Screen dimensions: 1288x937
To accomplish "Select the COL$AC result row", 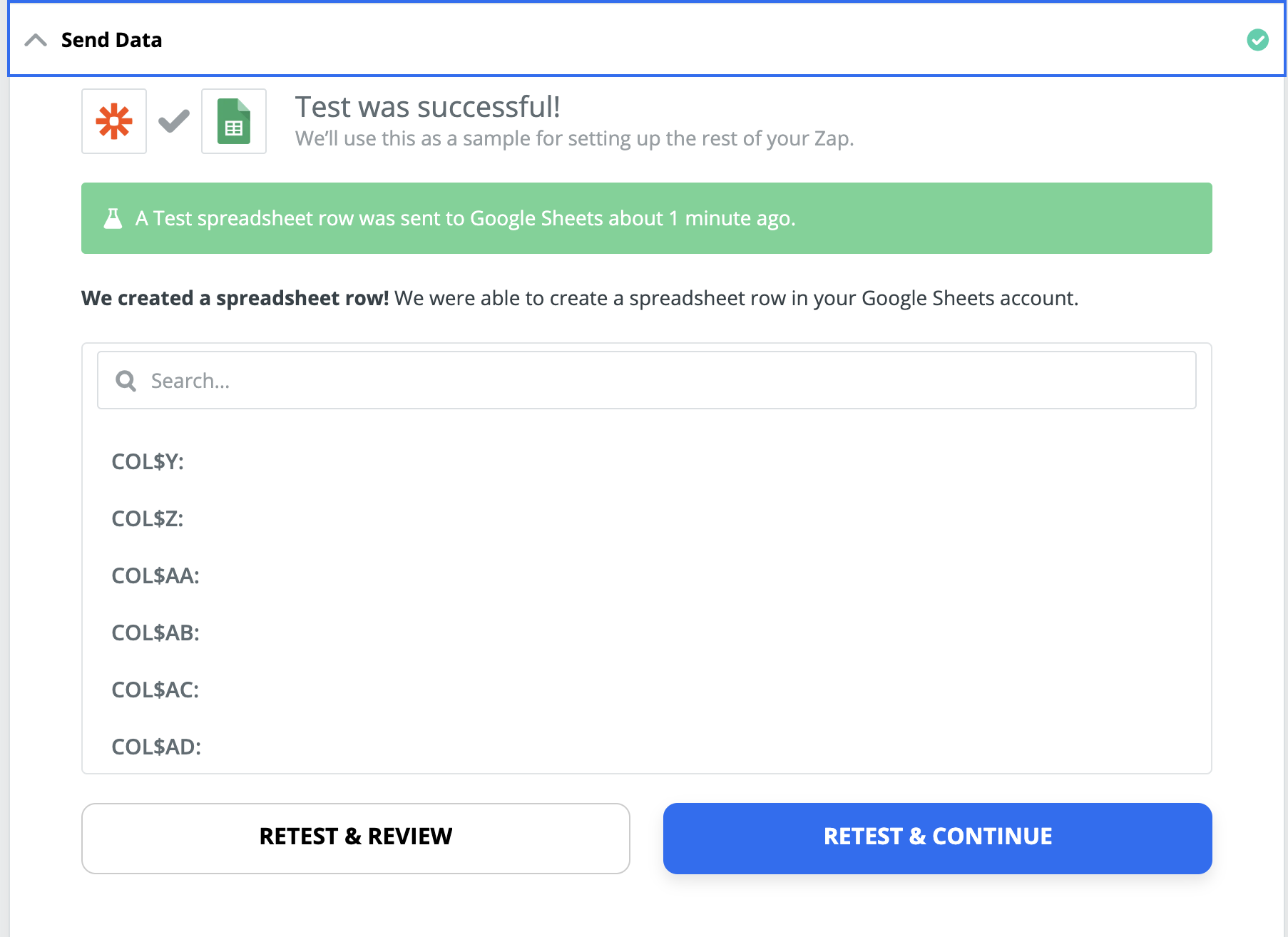I will 646,690.
